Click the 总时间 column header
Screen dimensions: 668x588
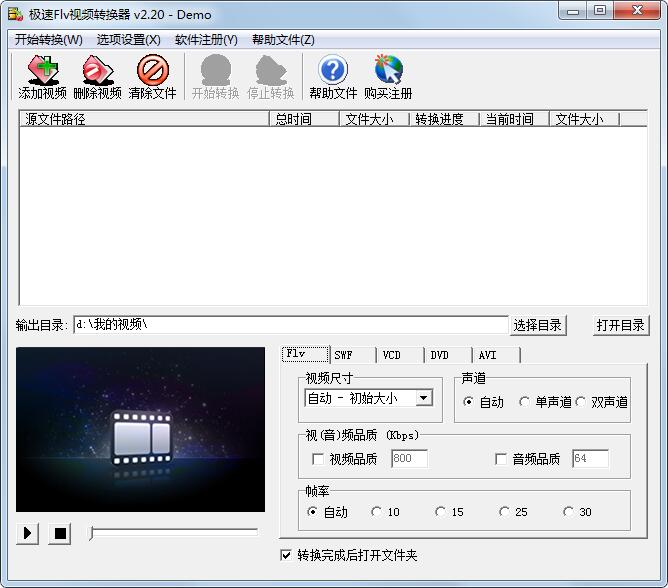(304, 119)
